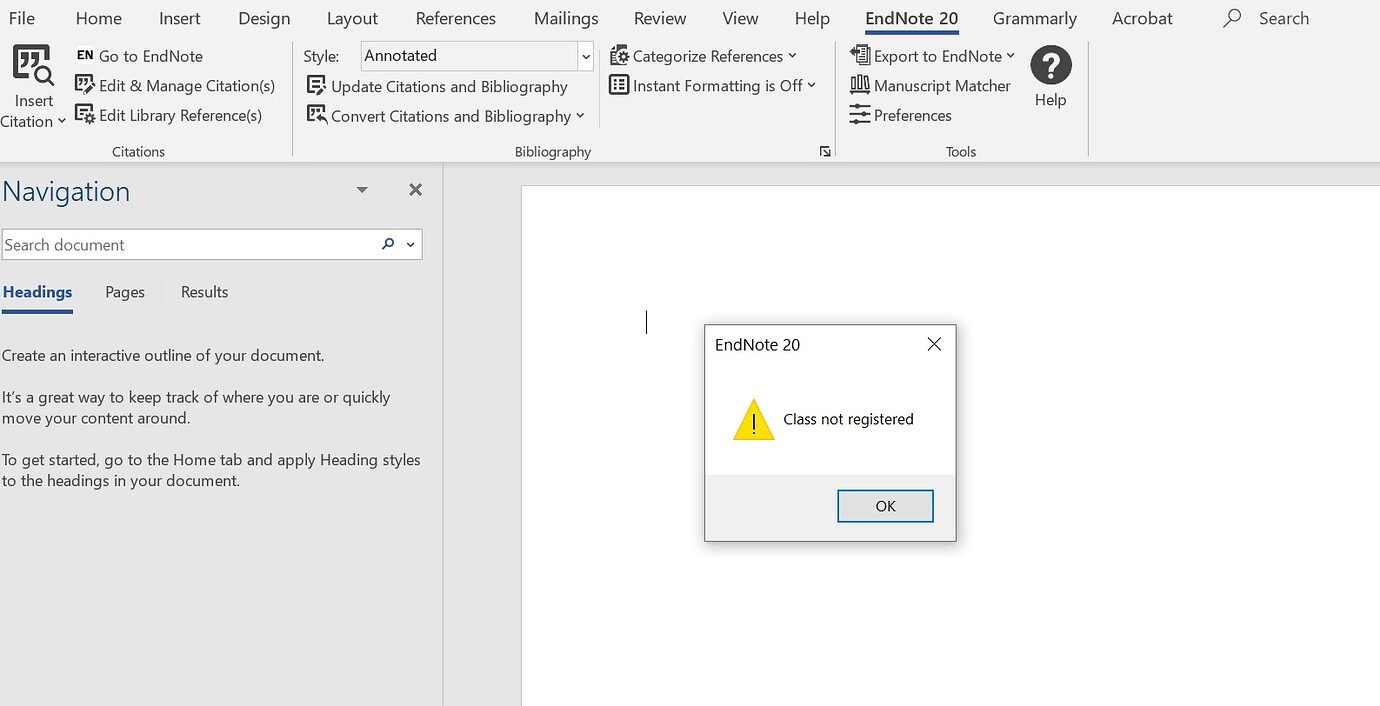
Task: Open the Bibliography dialog launcher
Action: tap(825, 151)
